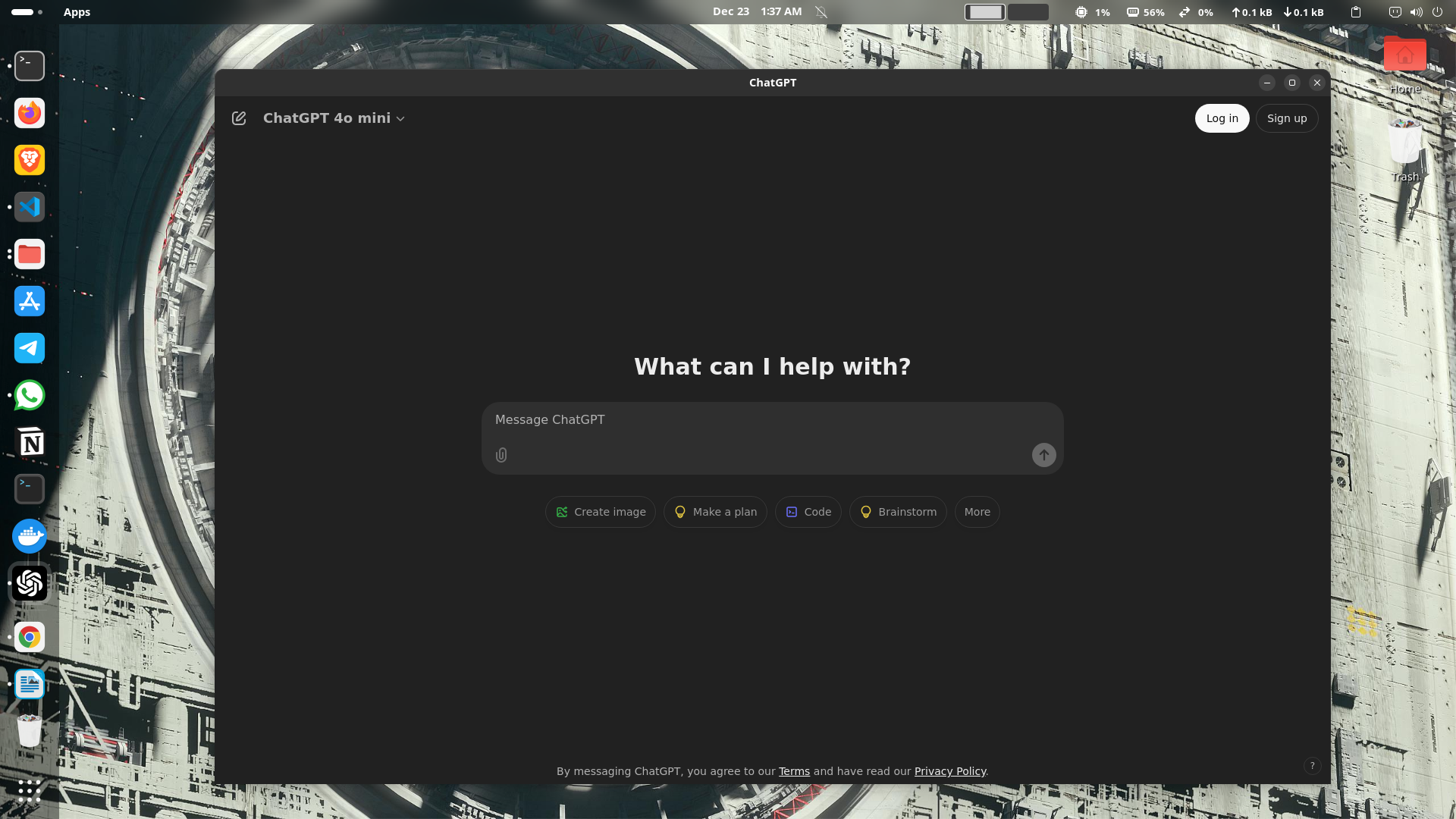This screenshot has width=1456, height=819.
Task: Select the Brainstorm suggestion chip
Action: click(x=898, y=512)
